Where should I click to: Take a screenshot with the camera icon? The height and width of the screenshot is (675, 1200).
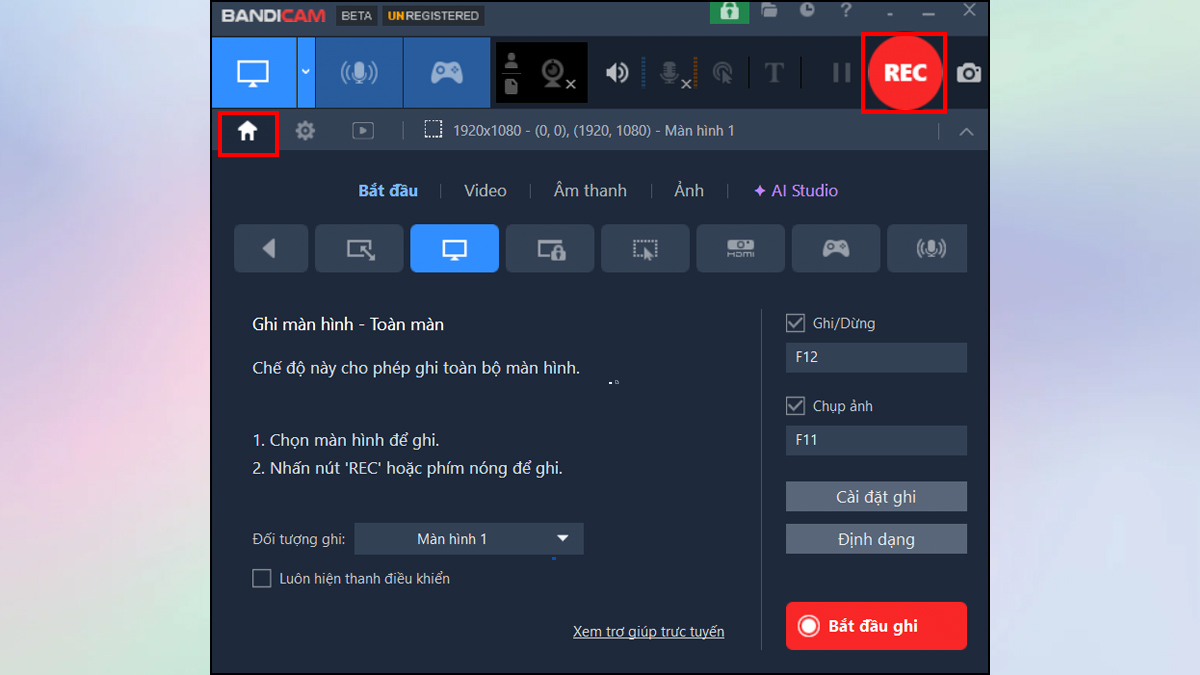point(968,73)
